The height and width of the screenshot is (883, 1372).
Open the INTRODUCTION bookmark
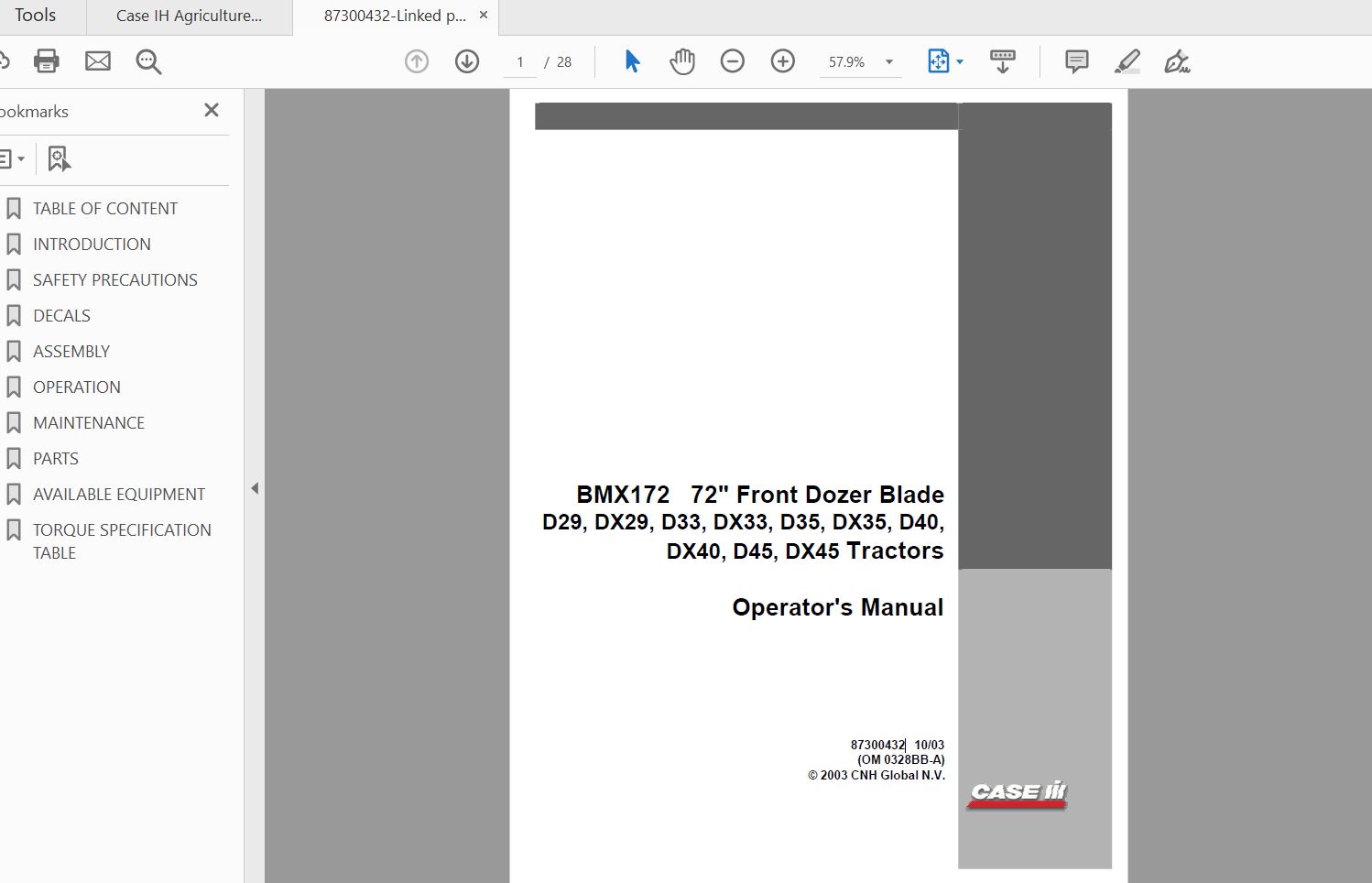[92, 245]
